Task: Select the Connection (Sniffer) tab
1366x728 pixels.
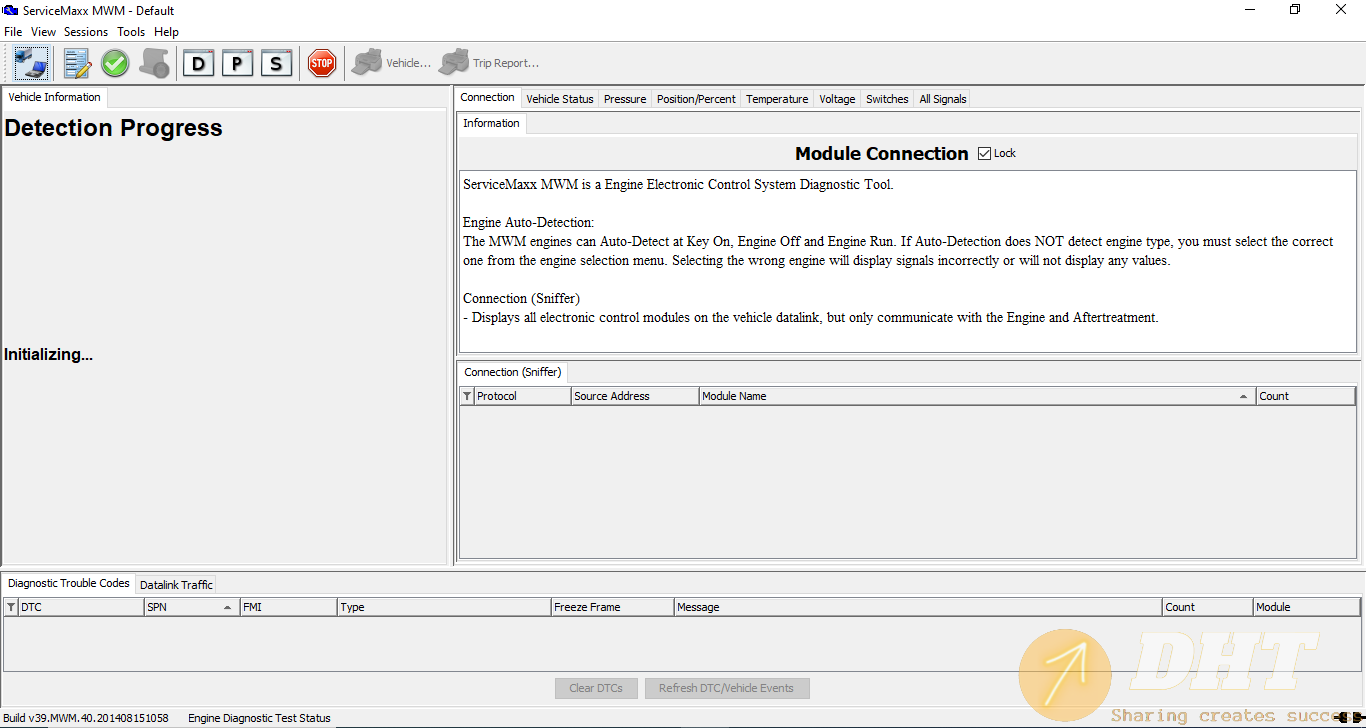Action: 513,372
